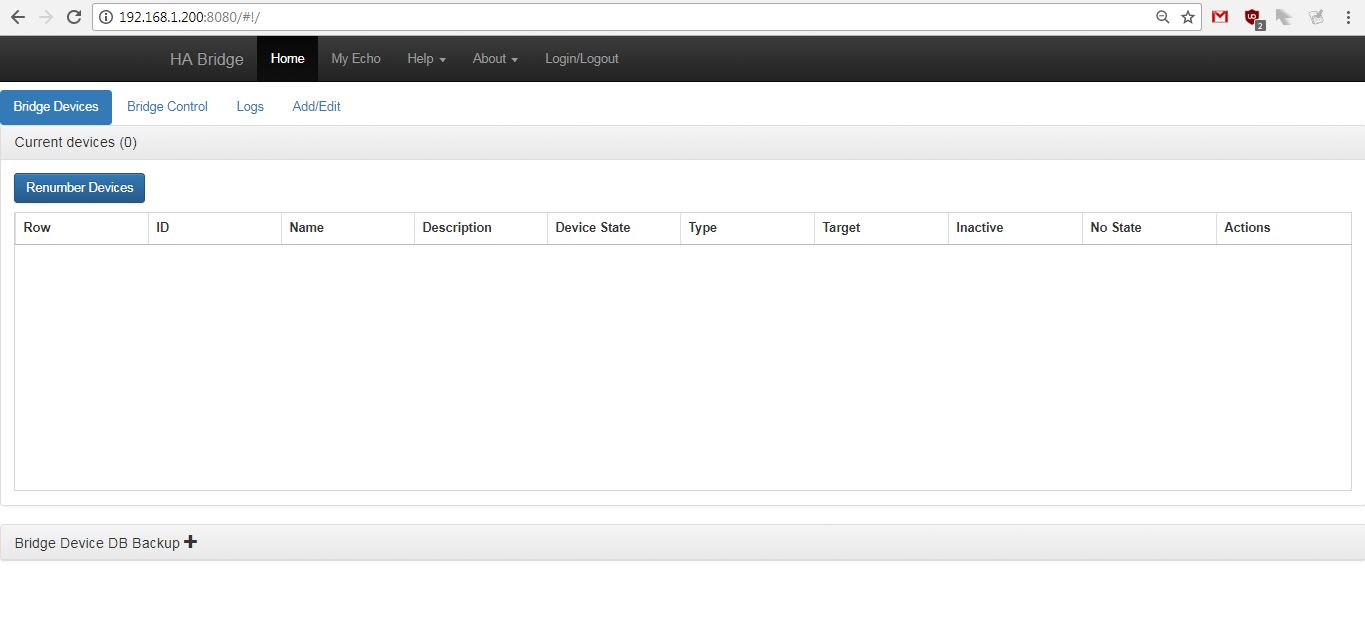
Task: Click the HA Bridge brand link
Action: click(x=207, y=59)
